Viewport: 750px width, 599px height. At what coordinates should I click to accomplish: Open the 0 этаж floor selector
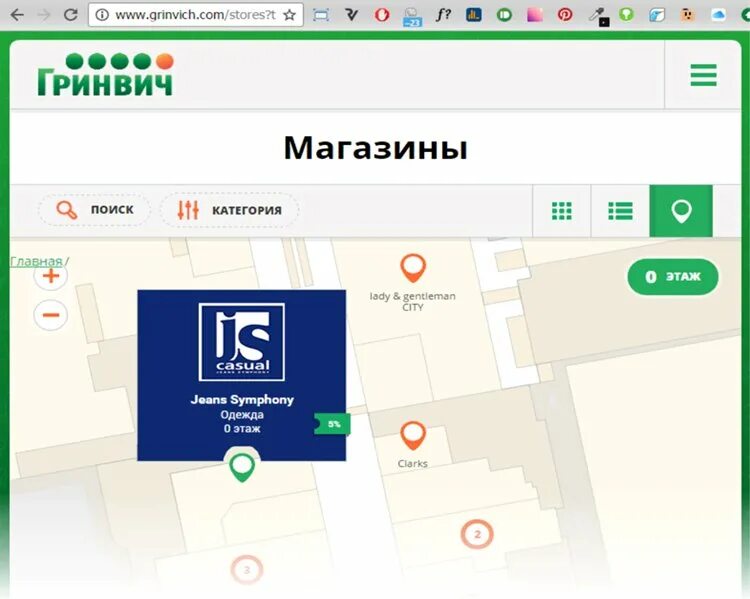[x=673, y=277]
